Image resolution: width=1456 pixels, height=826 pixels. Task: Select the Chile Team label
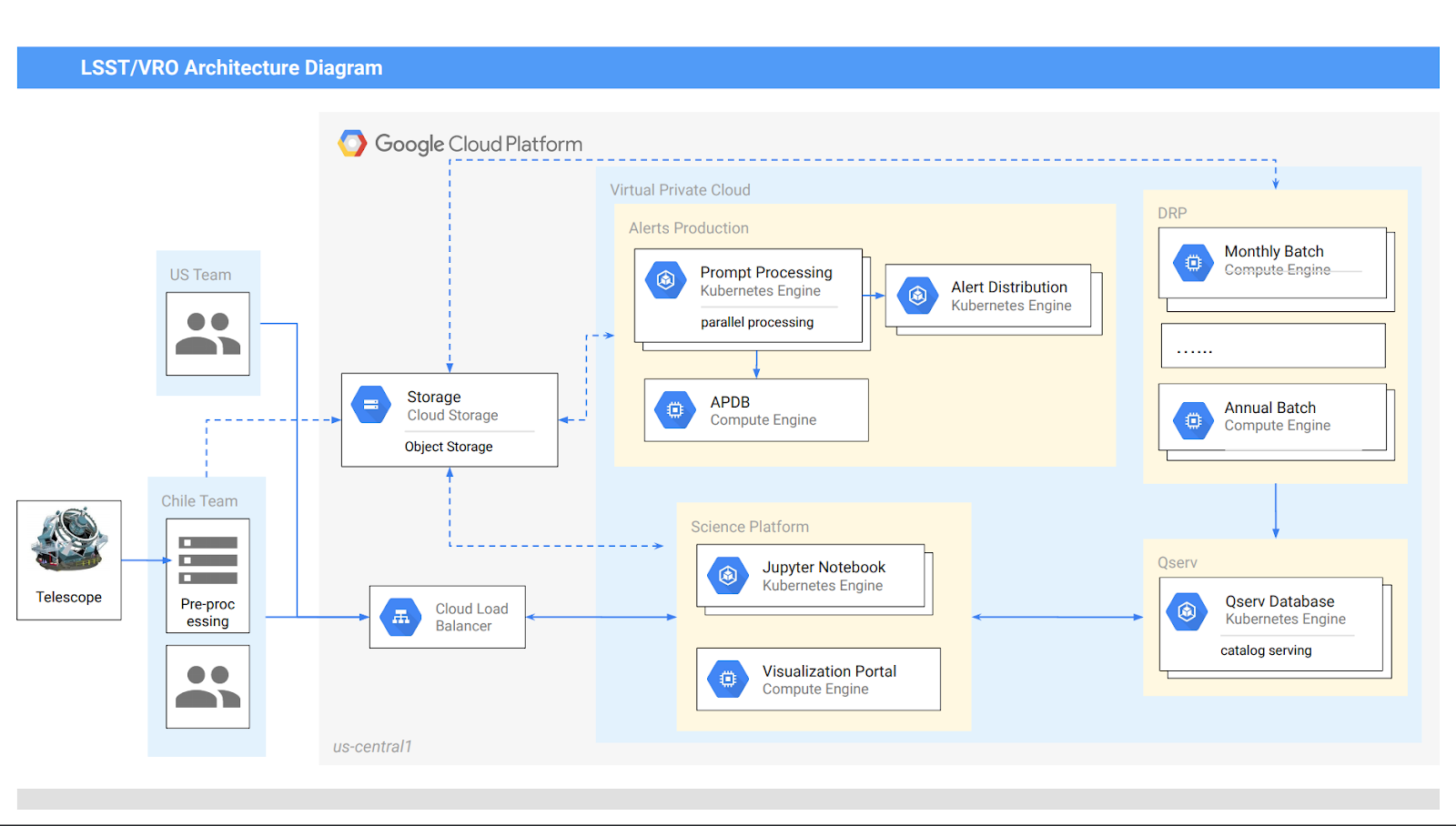pyautogui.click(x=199, y=501)
